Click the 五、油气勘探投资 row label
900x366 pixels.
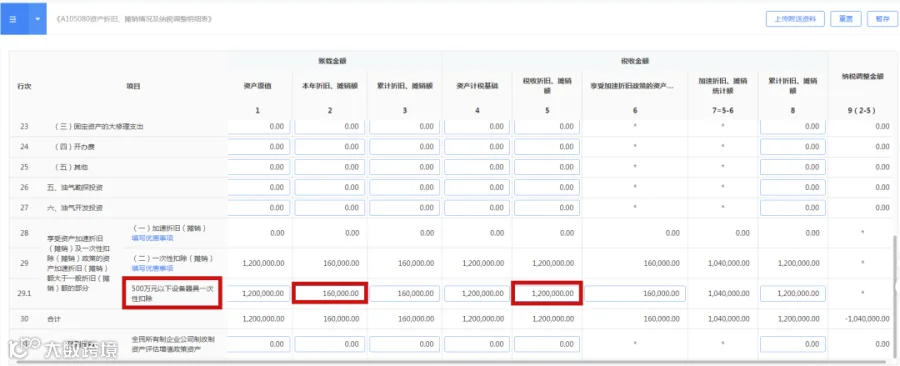pos(75,188)
